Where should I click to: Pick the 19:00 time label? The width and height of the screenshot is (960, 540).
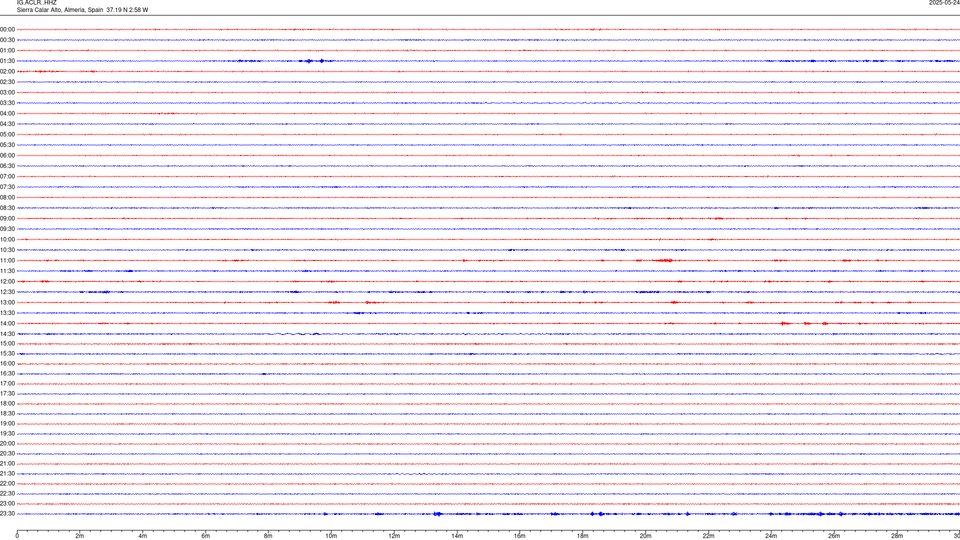tap(7, 424)
